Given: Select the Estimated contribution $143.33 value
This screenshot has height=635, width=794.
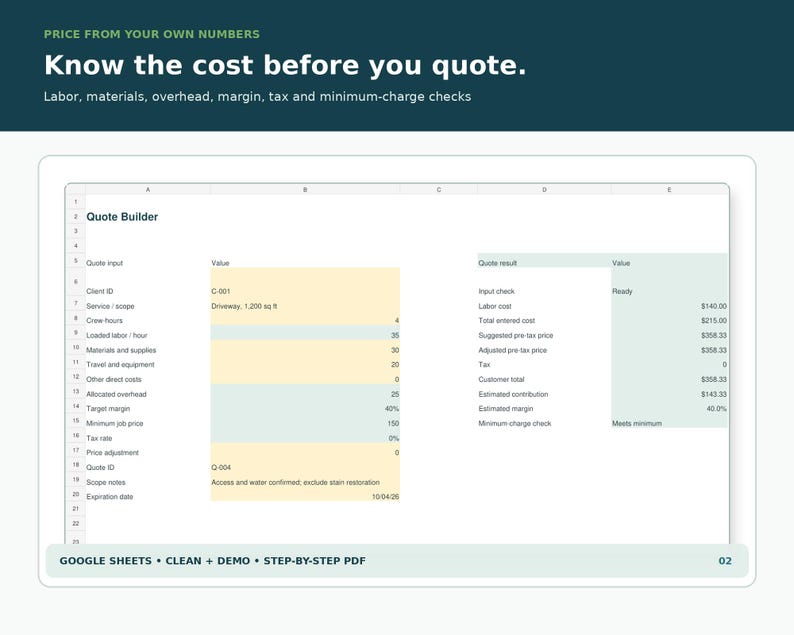Looking at the screenshot, I should [669, 393].
